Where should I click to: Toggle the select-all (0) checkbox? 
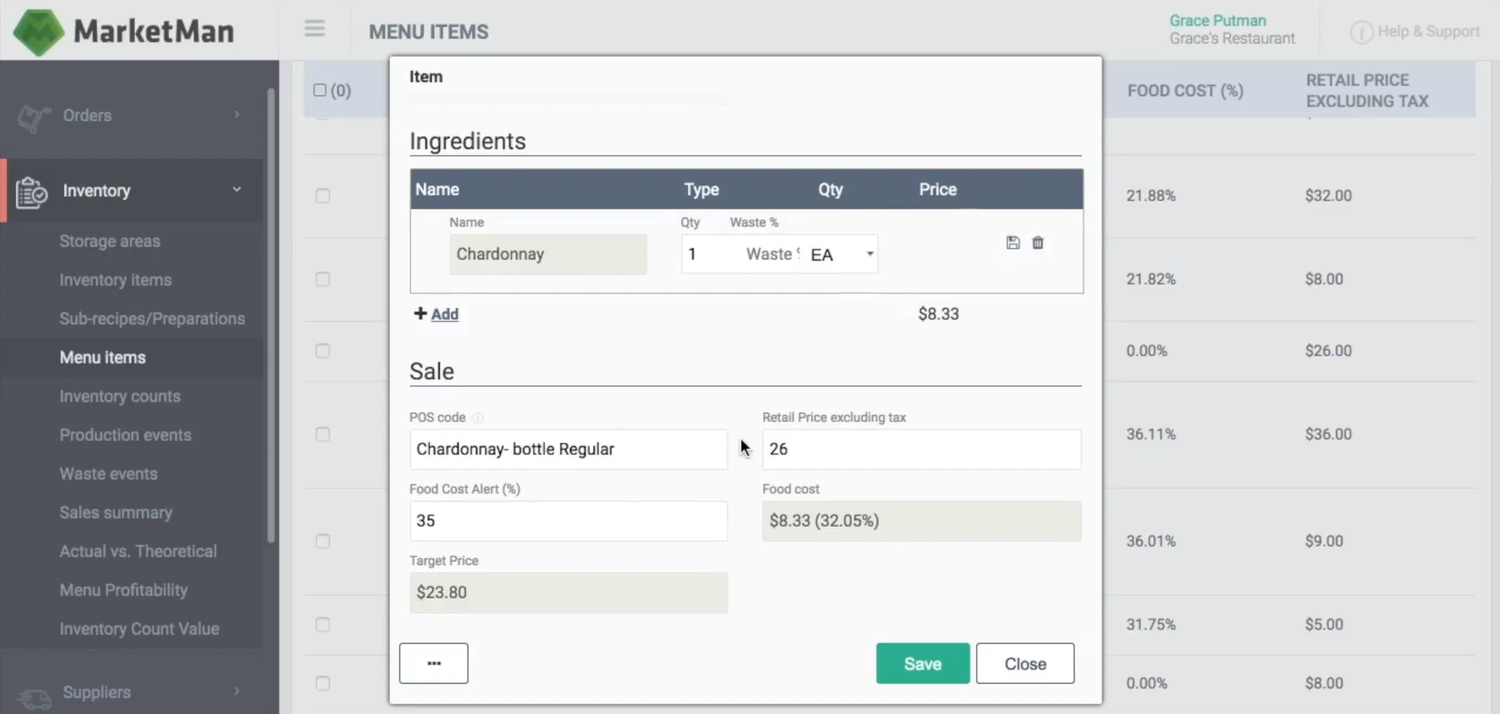coord(319,90)
